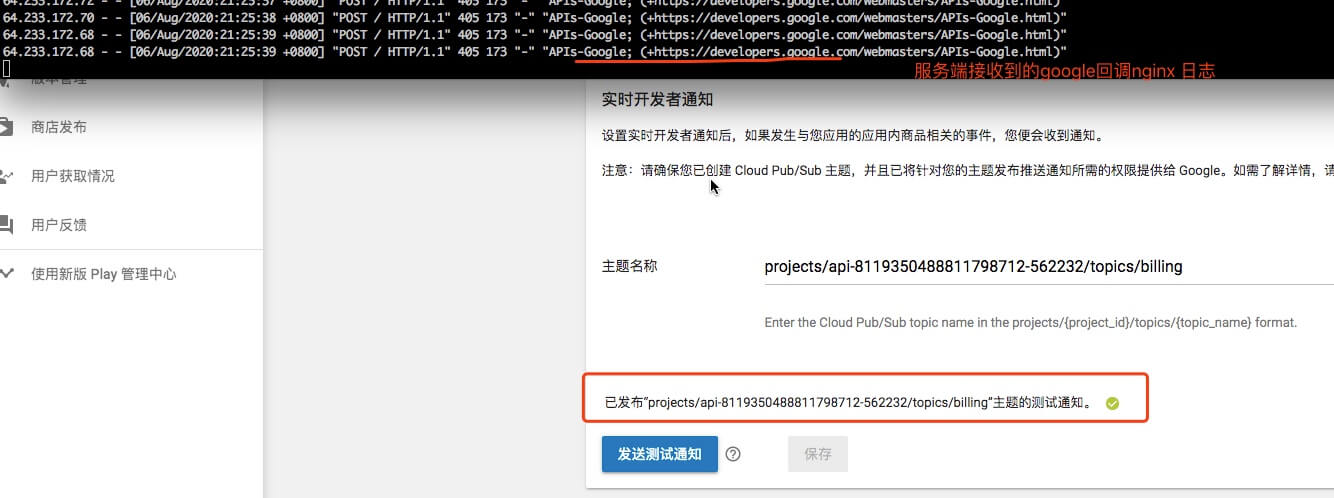
Task: Click the chart icon beside 用户获取情况
Action: click(6, 176)
